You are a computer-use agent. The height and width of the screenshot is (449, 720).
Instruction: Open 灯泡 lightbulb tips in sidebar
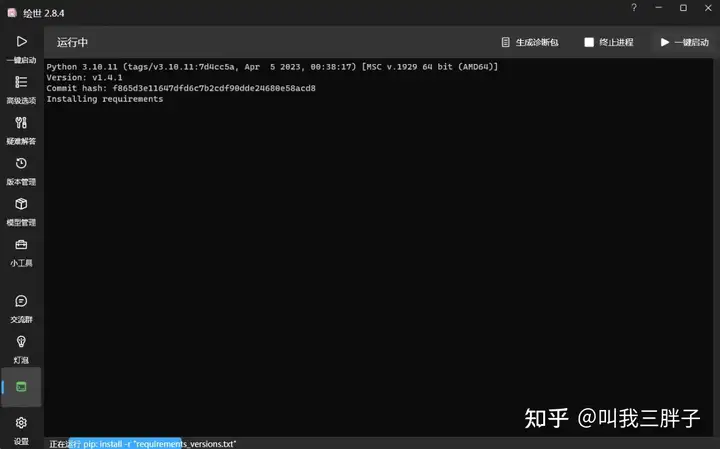(x=21, y=349)
